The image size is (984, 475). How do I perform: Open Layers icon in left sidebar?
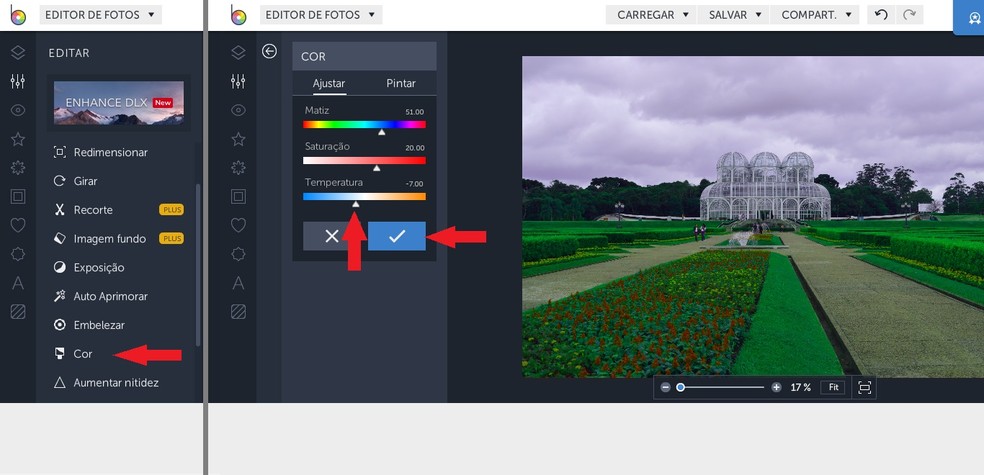tap(18, 53)
